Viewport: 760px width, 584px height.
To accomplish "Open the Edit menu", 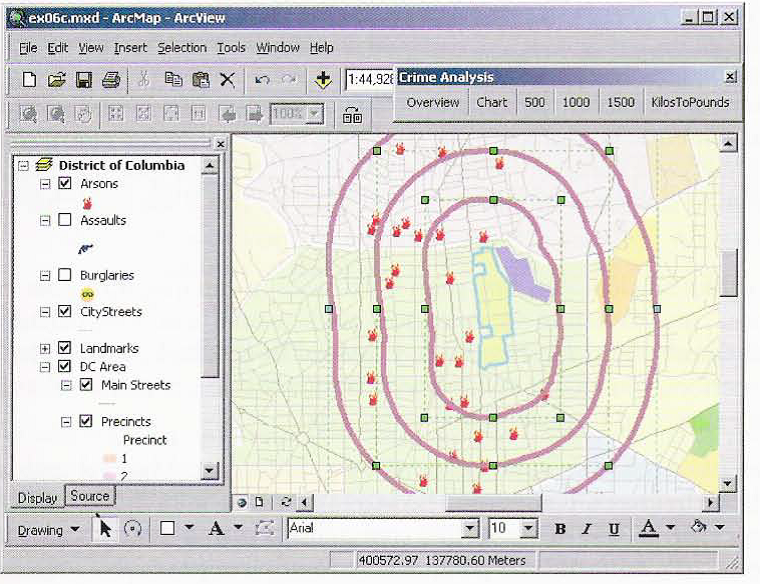I will pyautogui.click(x=58, y=47).
